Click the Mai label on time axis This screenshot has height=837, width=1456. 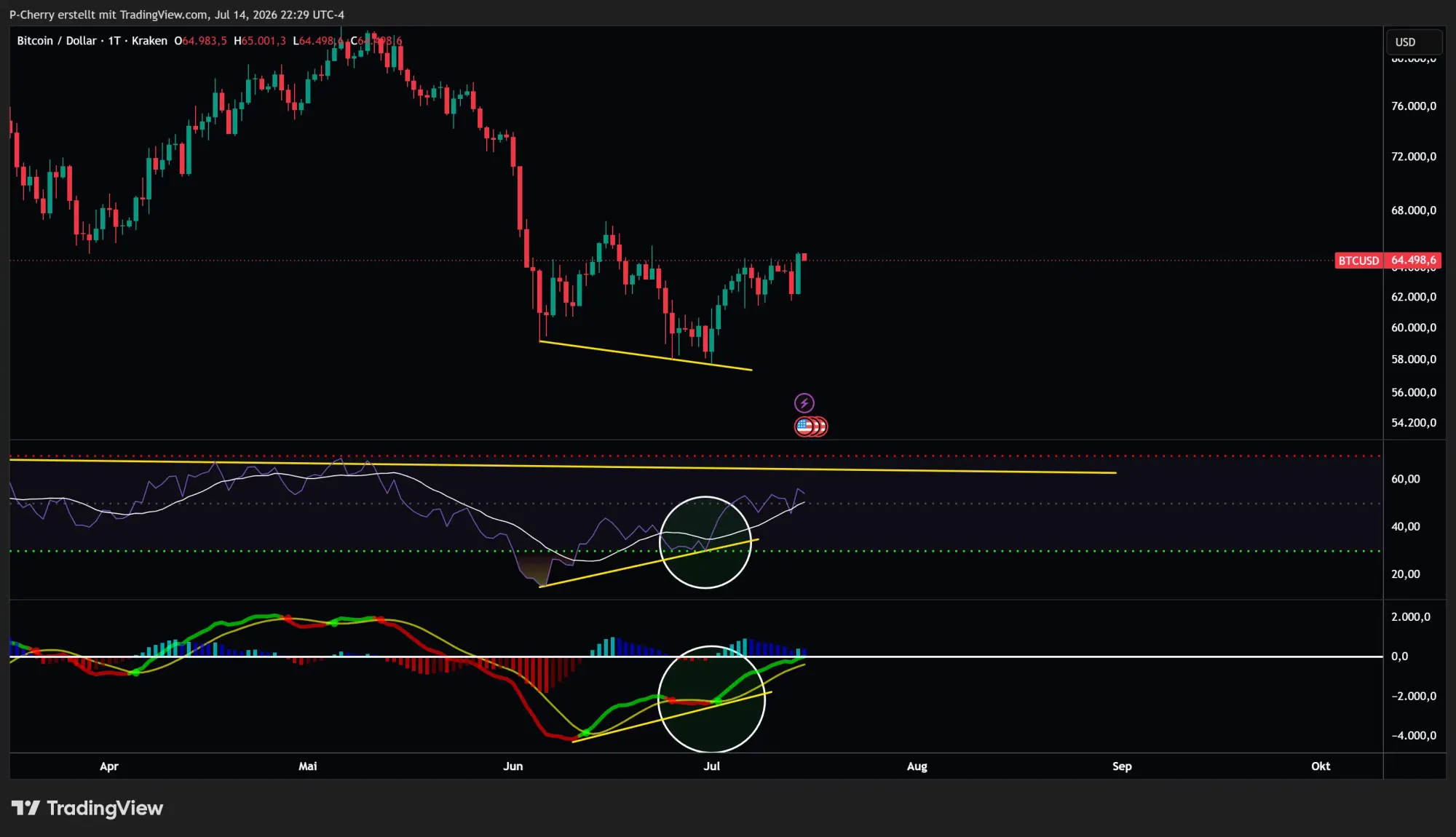pyautogui.click(x=308, y=766)
